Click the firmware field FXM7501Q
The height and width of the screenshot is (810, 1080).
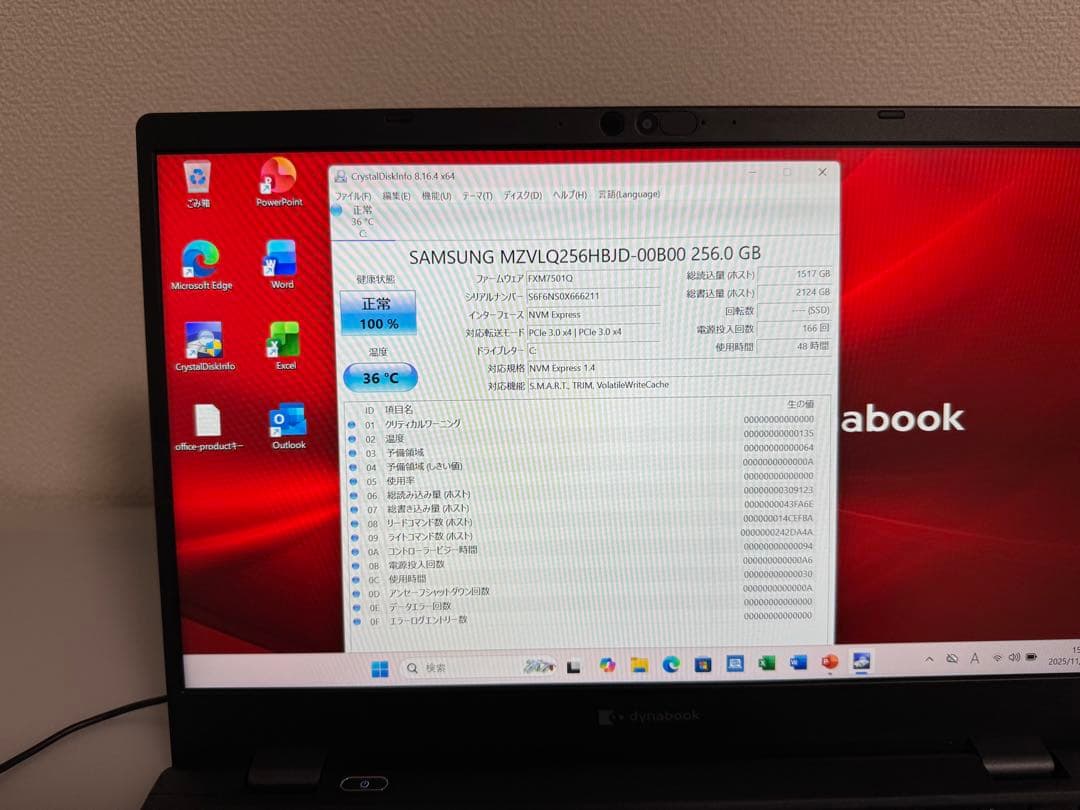pyautogui.click(x=593, y=278)
